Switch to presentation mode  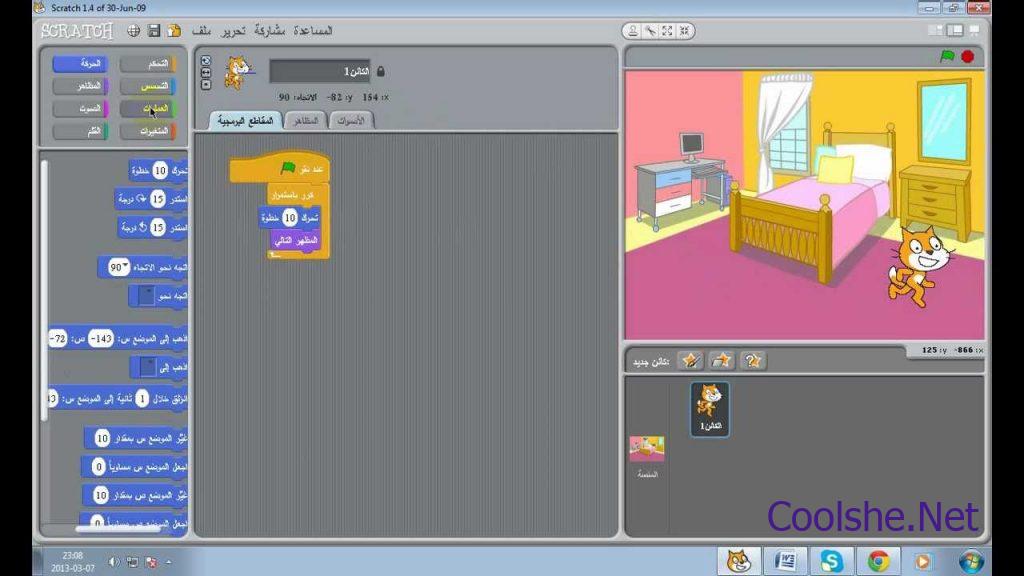975,31
